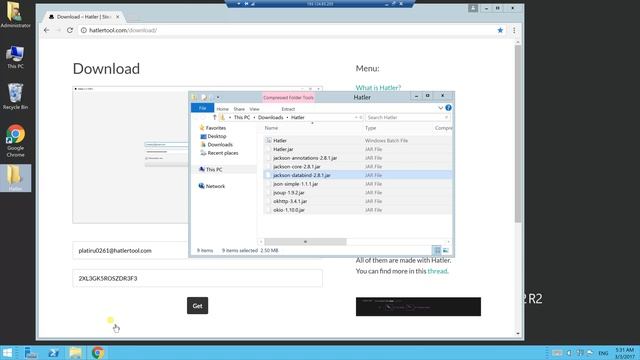
Task: Open the 'thread' link
Action: (x=437, y=271)
